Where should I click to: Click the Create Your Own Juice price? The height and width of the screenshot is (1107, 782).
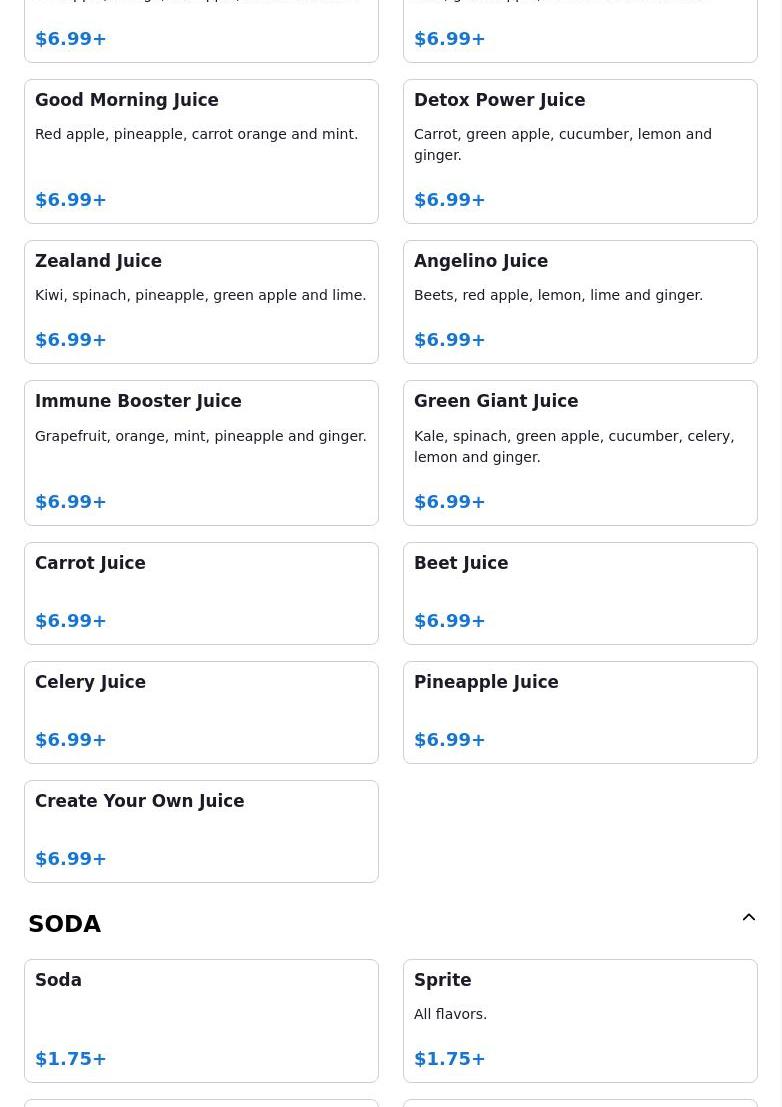point(71,858)
